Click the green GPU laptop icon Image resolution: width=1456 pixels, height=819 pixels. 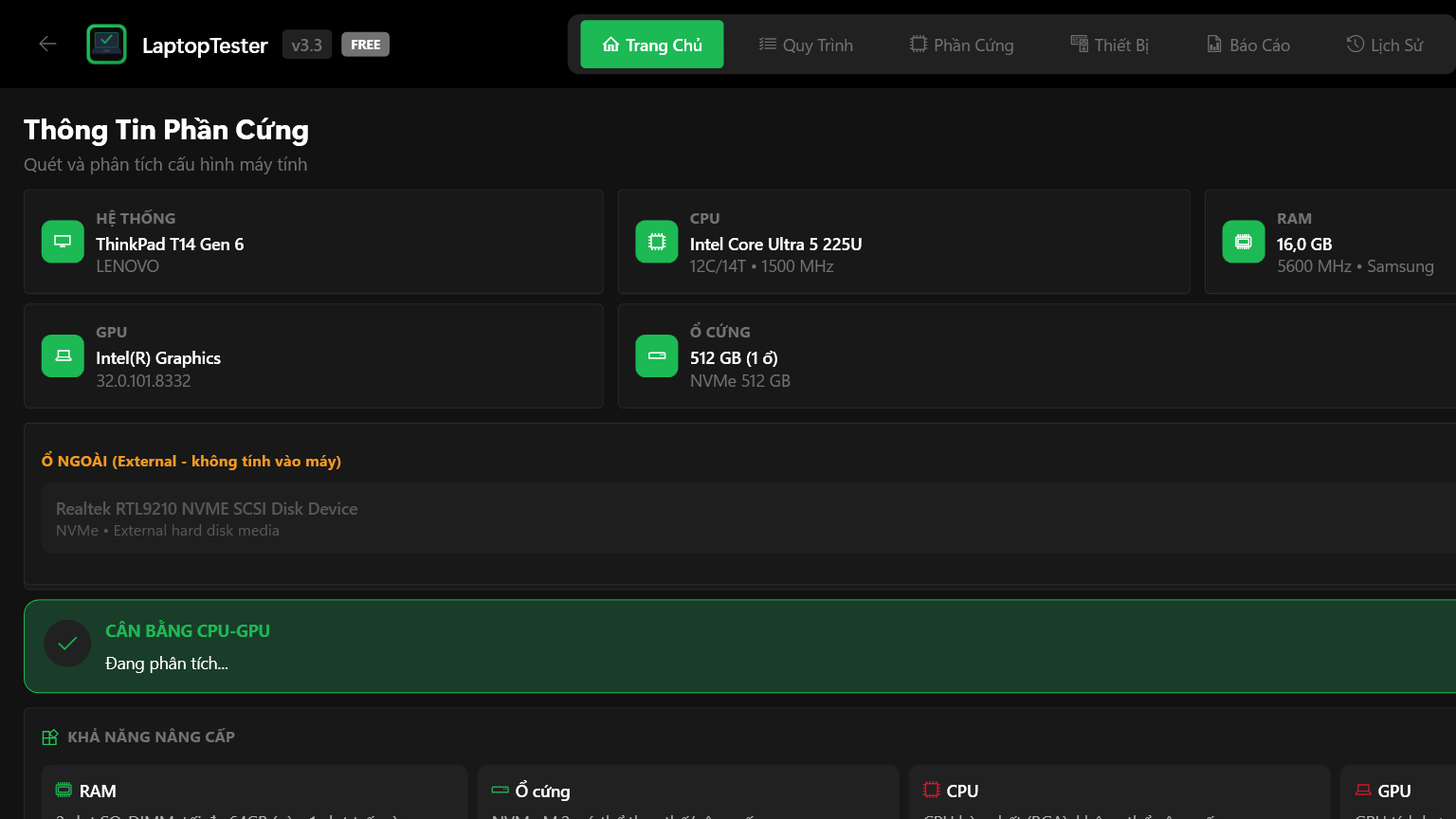point(63,355)
